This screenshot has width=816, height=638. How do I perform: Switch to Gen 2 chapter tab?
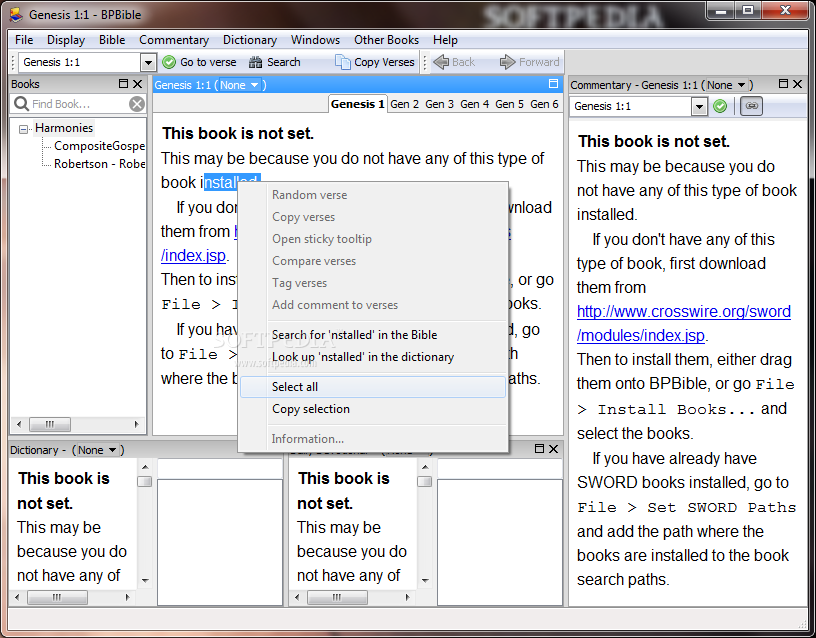coord(404,104)
